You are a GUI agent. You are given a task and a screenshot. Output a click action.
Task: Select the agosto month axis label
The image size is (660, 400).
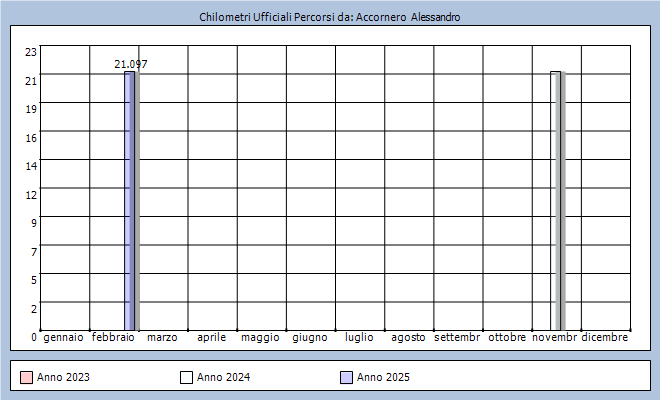point(408,338)
